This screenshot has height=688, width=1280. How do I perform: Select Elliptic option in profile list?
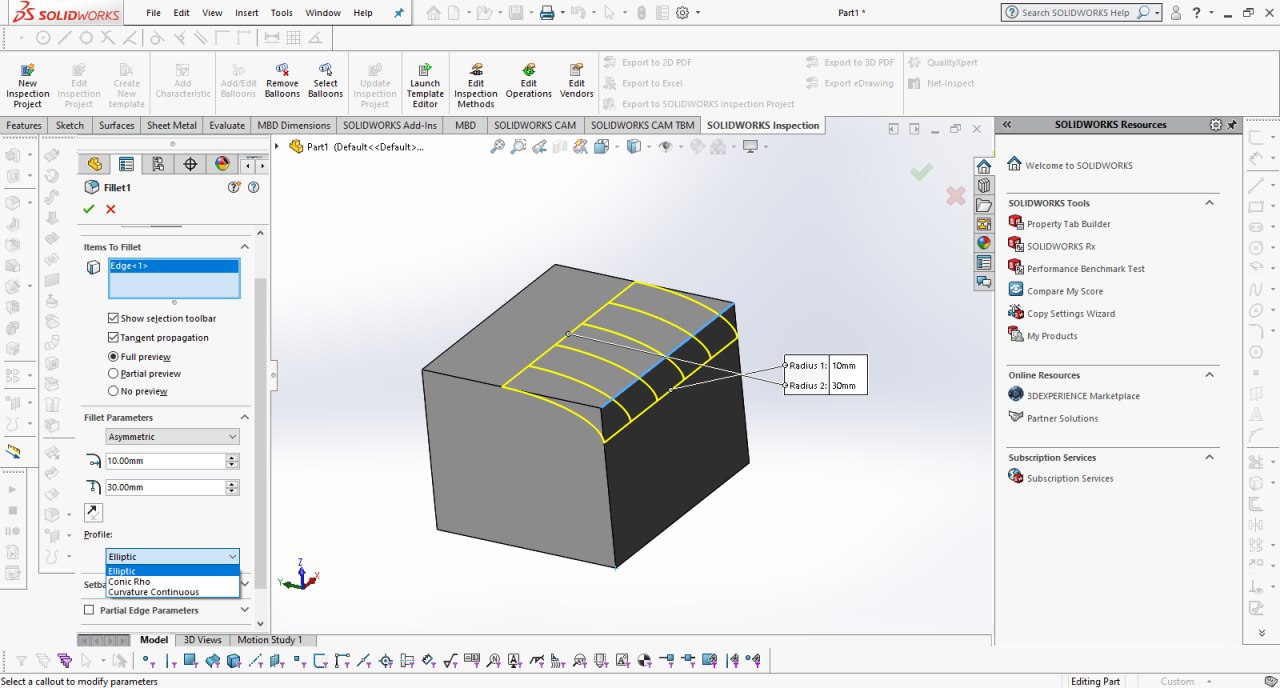coord(172,571)
